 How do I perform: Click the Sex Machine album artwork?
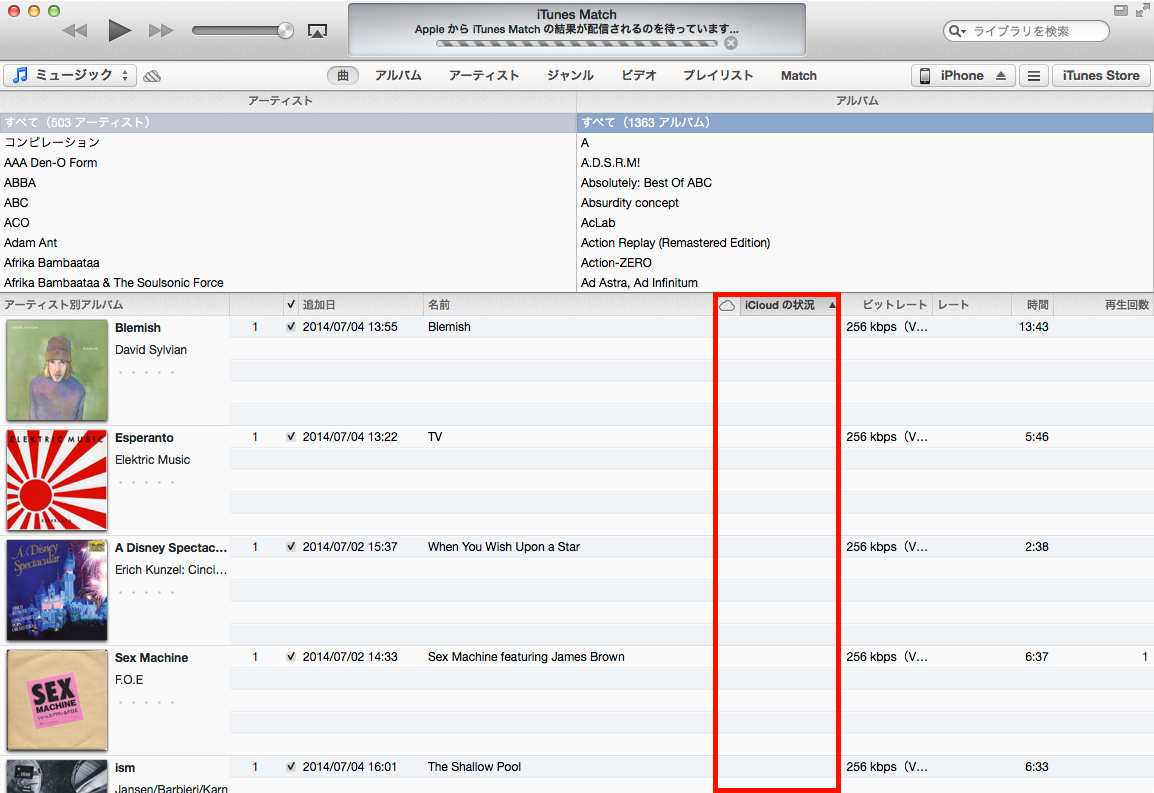pos(57,700)
